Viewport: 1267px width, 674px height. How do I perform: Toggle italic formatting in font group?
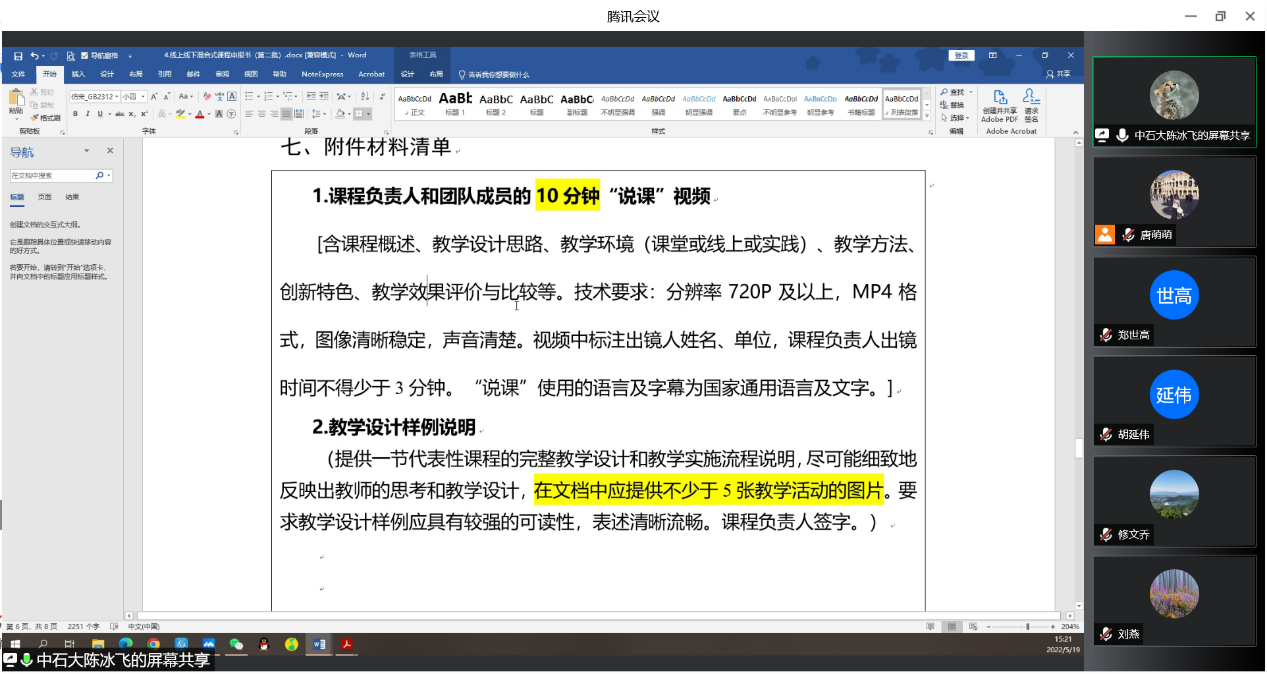pyautogui.click(x=88, y=114)
